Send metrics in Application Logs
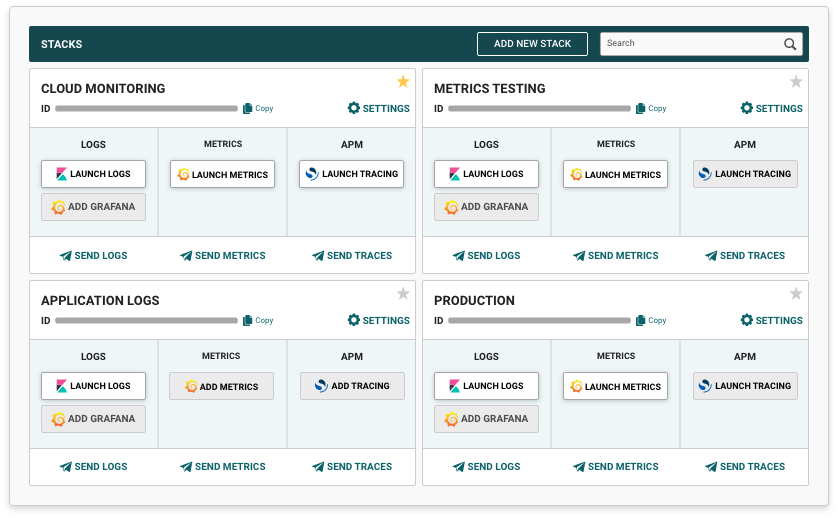The image size is (838, 518). coord(222,467)
